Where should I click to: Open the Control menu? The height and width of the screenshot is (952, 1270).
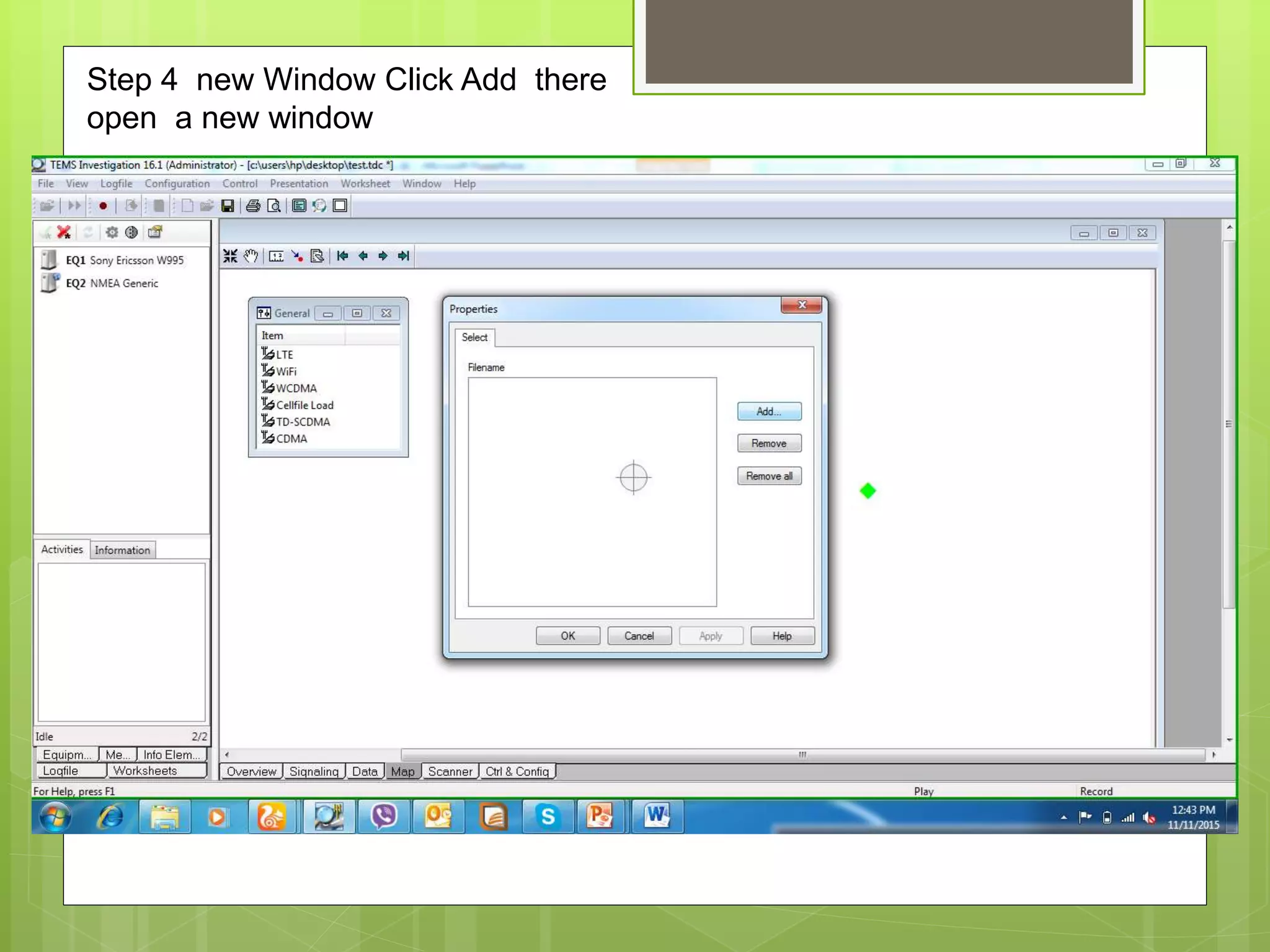pos(240,183)
